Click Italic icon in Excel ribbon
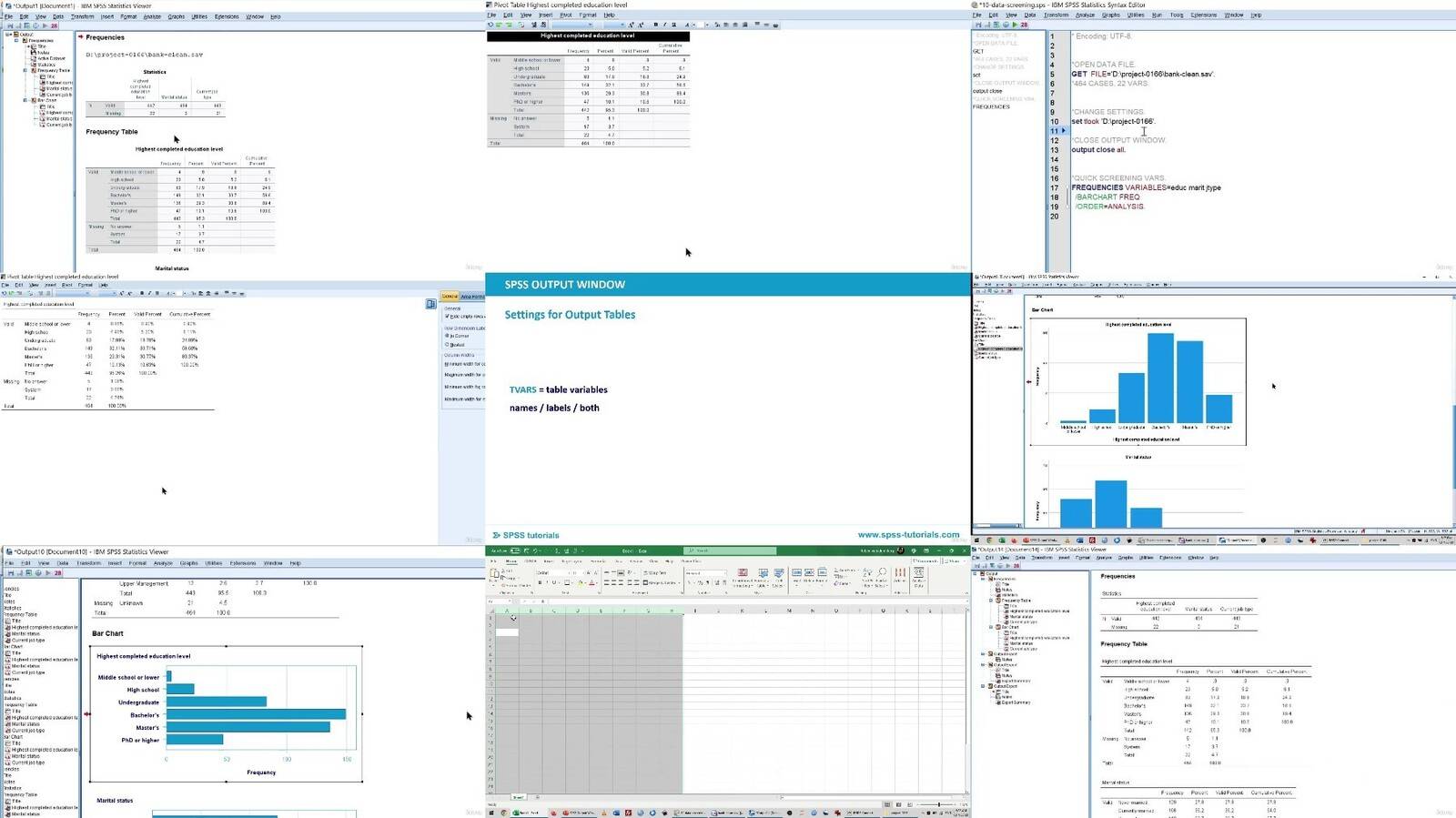Screen dimensions: 1456x818 point(547,582)
